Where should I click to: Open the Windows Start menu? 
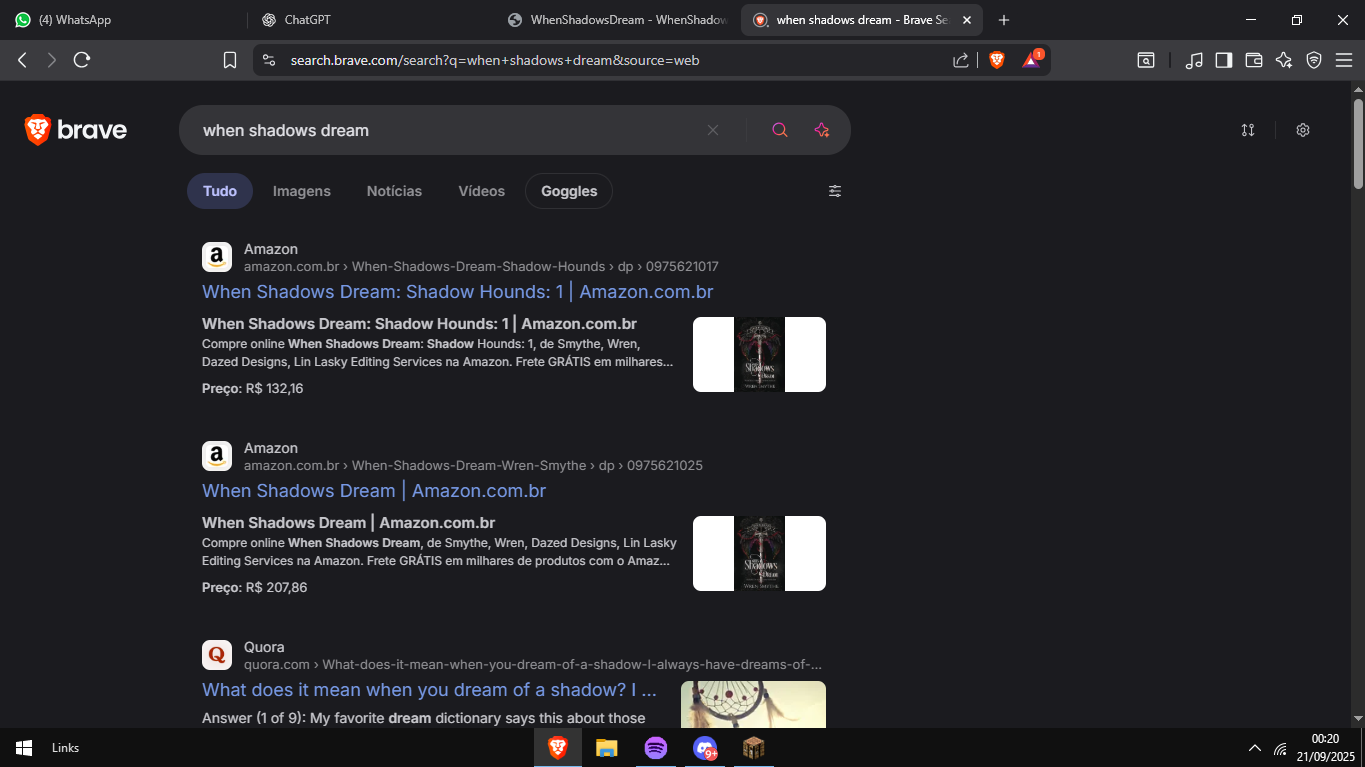[x=24, y=748]
